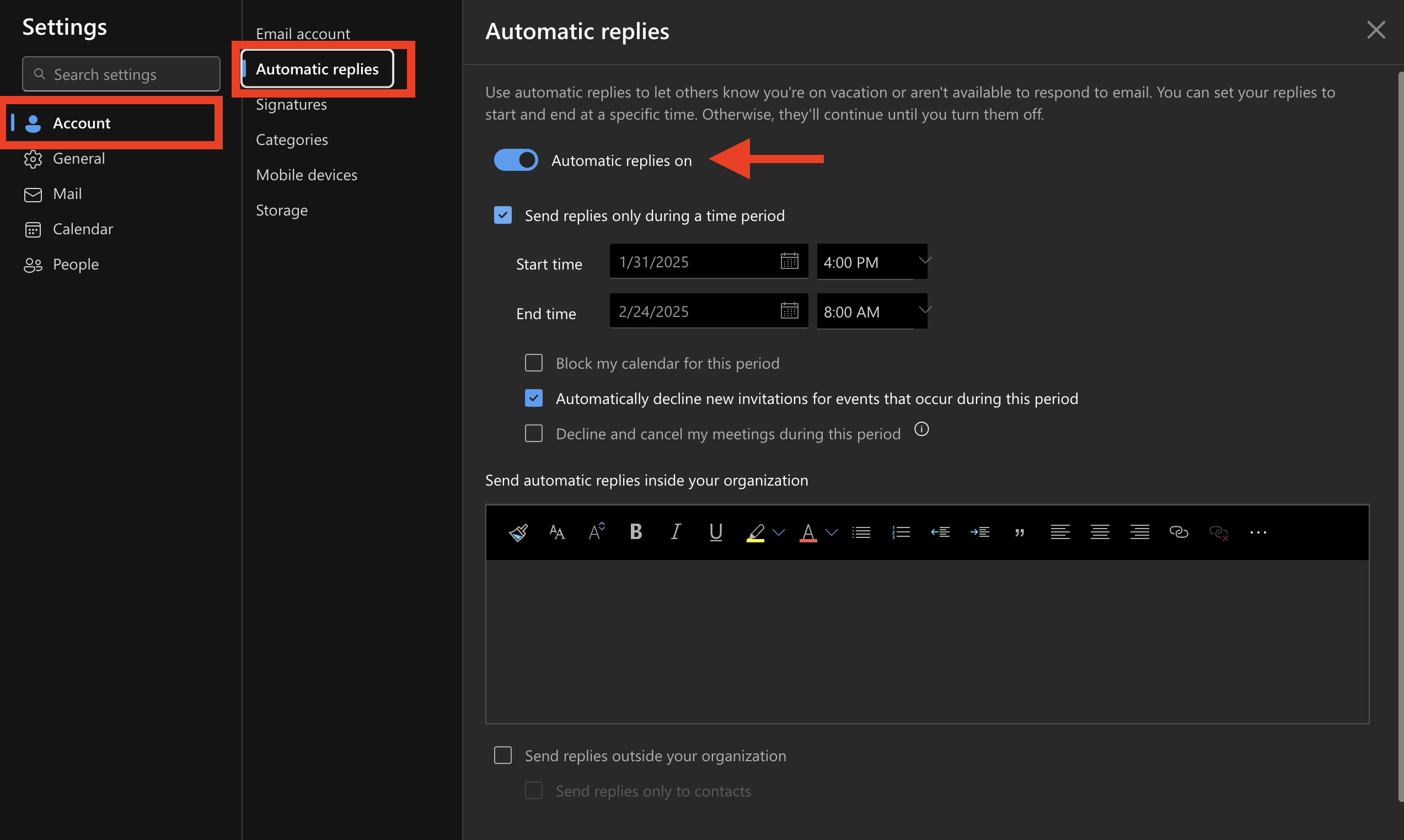Open the Mobile devices settings link

306,175
